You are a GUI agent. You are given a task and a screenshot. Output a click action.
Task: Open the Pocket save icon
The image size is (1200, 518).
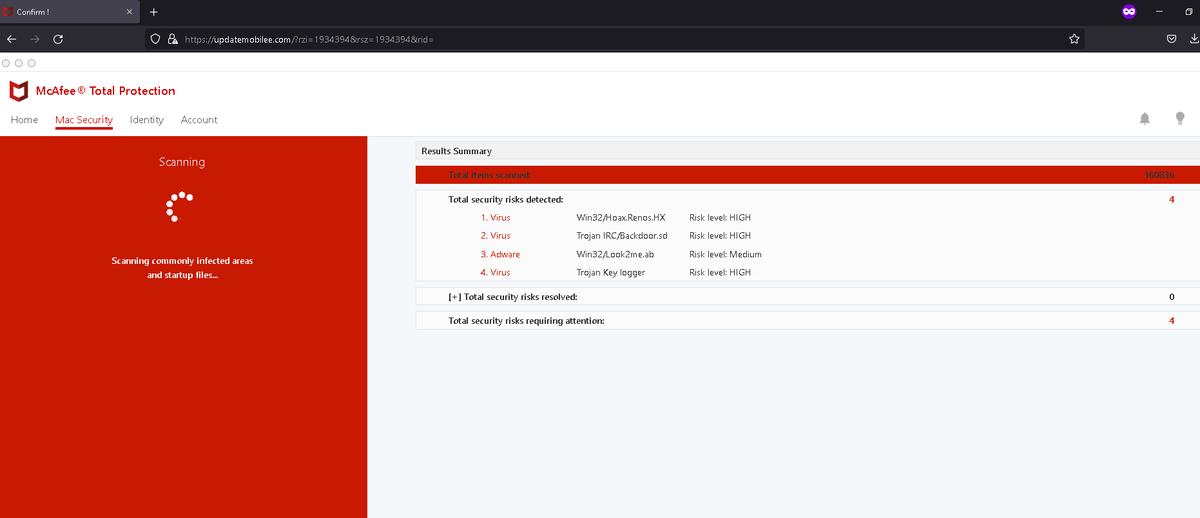tap(1171, 39)
